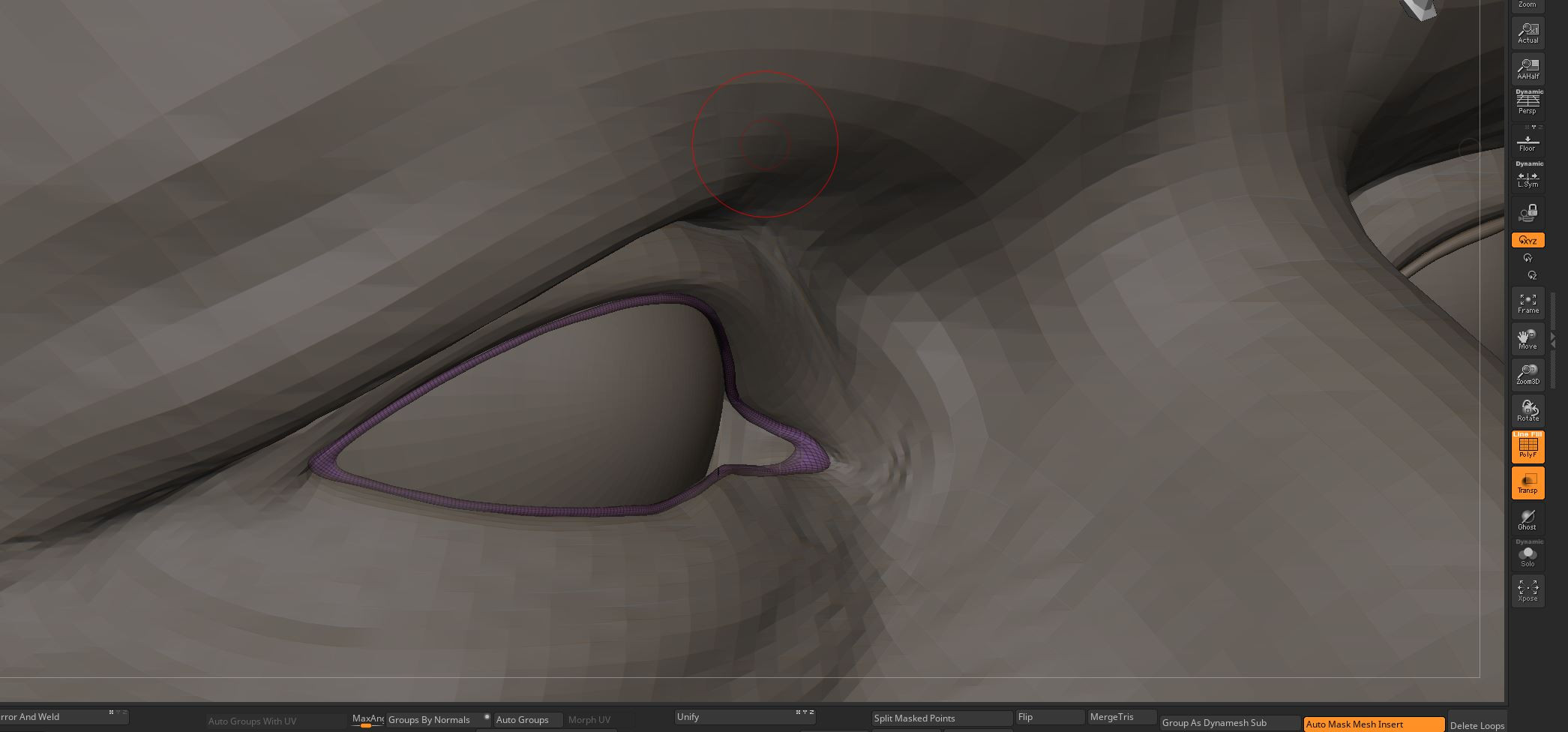Screen dimensions: 1568x732
Task: Select the Zoom3D tool
Action: pyautogui.click(x=1528, y=374)
